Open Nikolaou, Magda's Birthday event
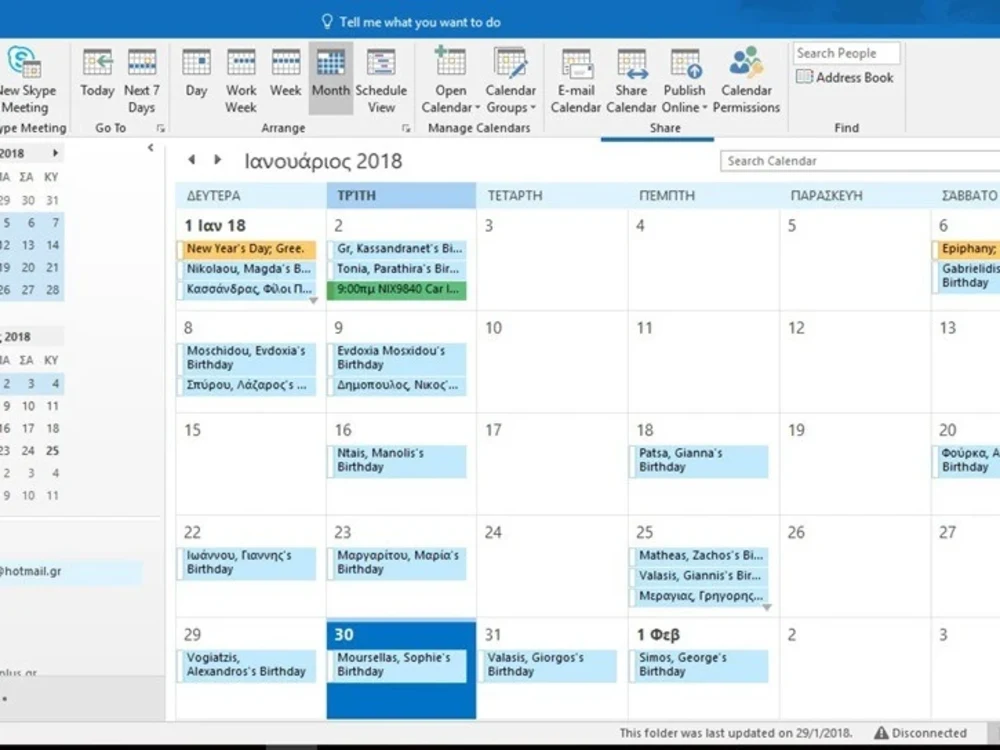This screenshot has width=1000, height=750. pyautogui.click(x=246, y=269)
